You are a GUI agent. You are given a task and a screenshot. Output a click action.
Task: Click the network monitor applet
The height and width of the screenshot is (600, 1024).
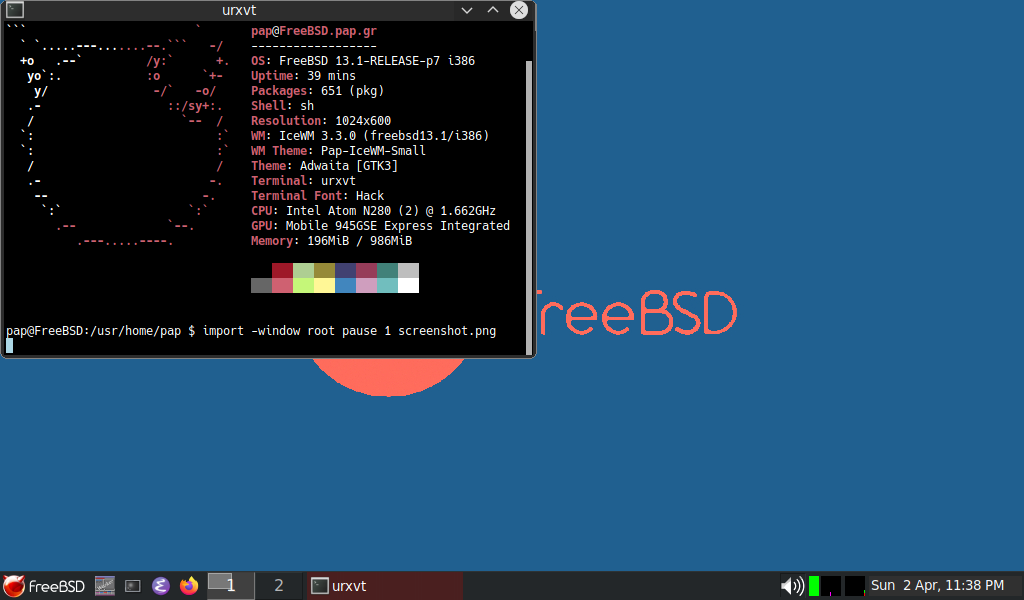pyautogui.click(x=855, y=586)
